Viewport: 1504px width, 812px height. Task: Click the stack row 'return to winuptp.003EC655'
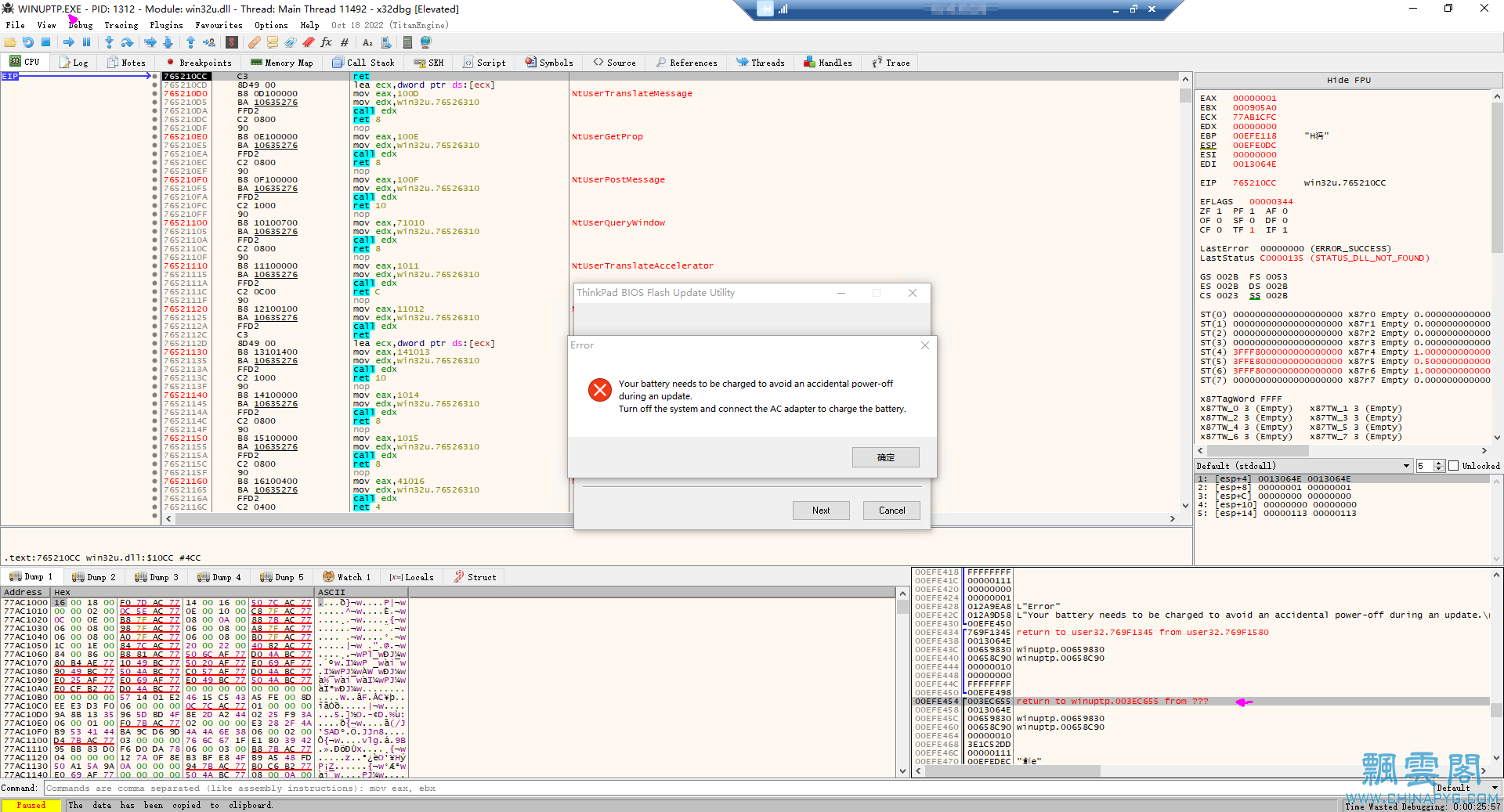(x=1202, y=702)
